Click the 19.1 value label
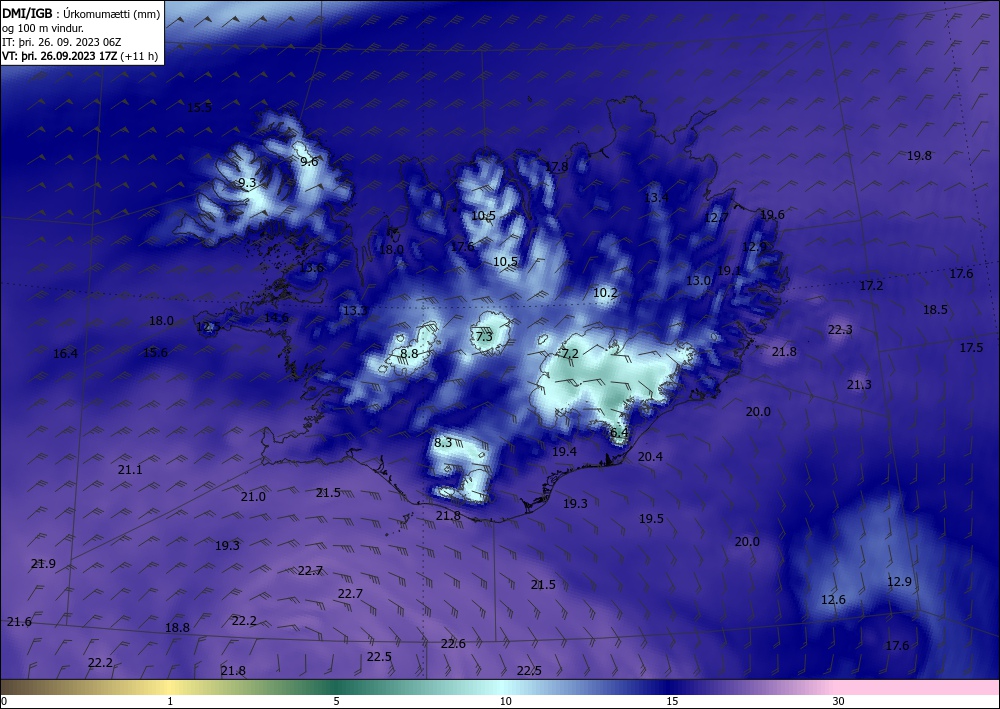 pos(729,270)
